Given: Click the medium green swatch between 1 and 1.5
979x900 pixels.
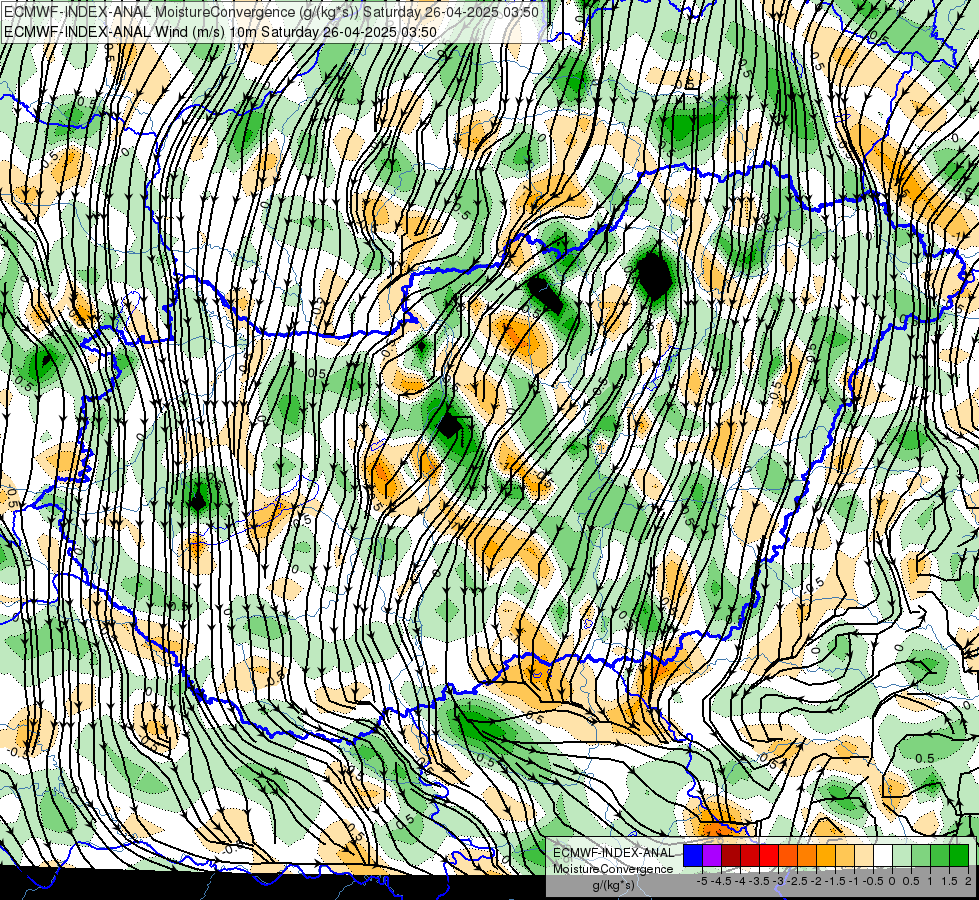Looking at the screenshot, I should 940,855.
